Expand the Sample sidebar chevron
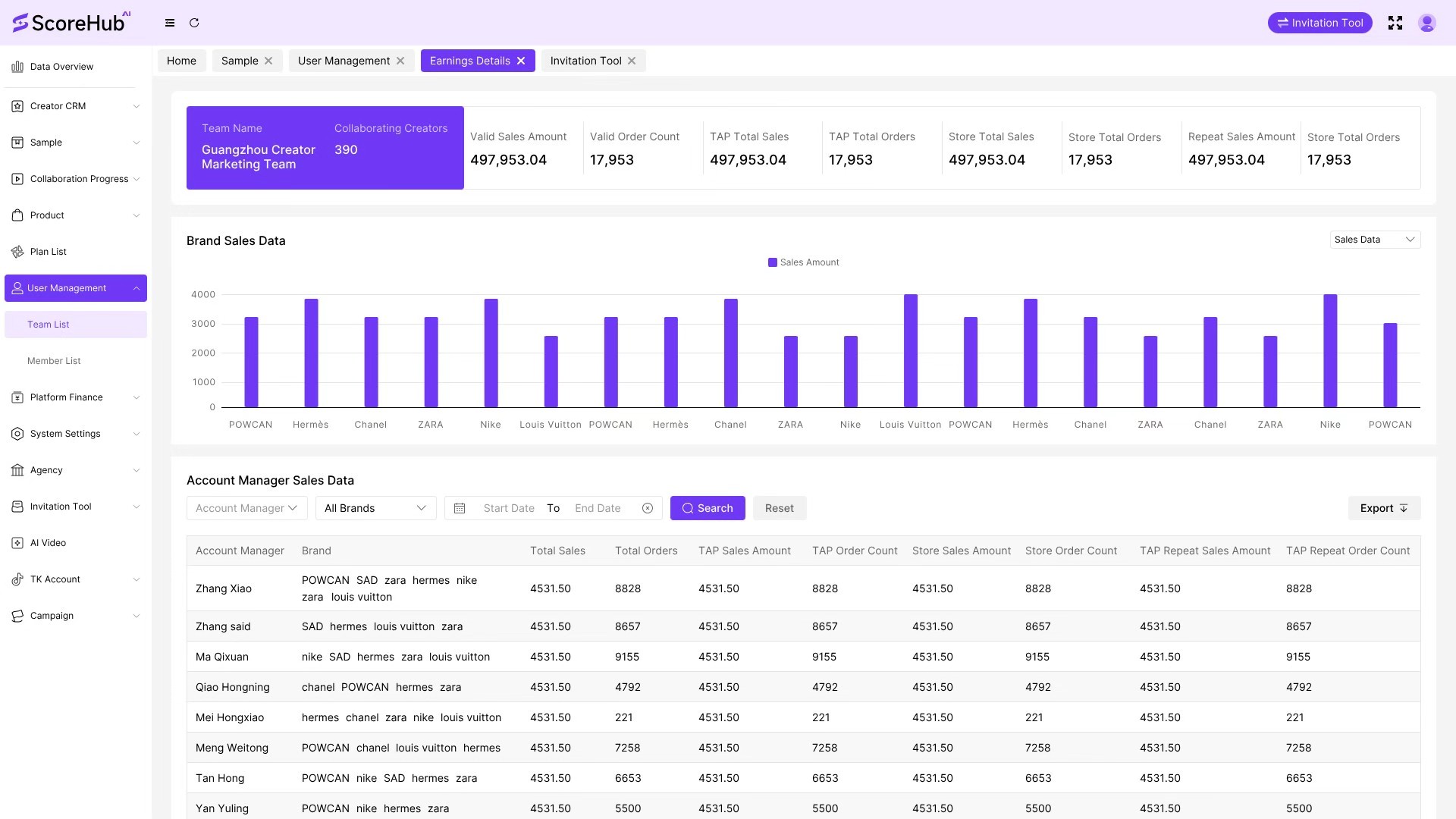This screenshot has width=1456, height=819. click(x=136, y=143)
